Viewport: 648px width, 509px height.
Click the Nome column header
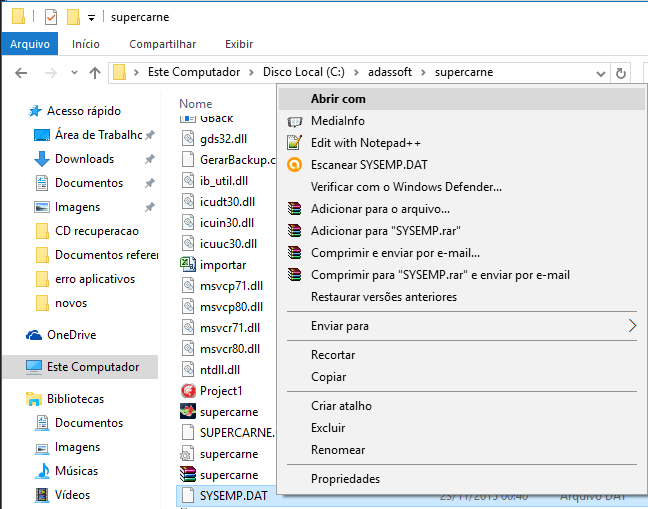(x=195, y=104)
